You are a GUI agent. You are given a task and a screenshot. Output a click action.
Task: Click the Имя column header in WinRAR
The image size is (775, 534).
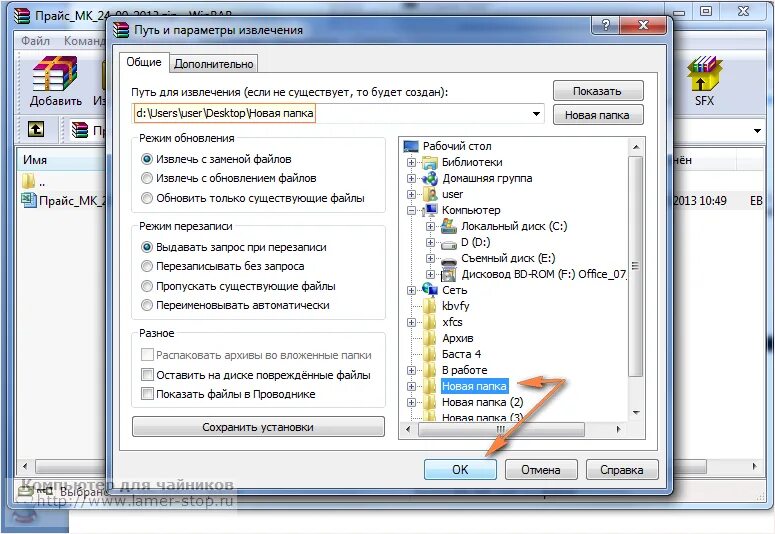(x=62, y=160)
